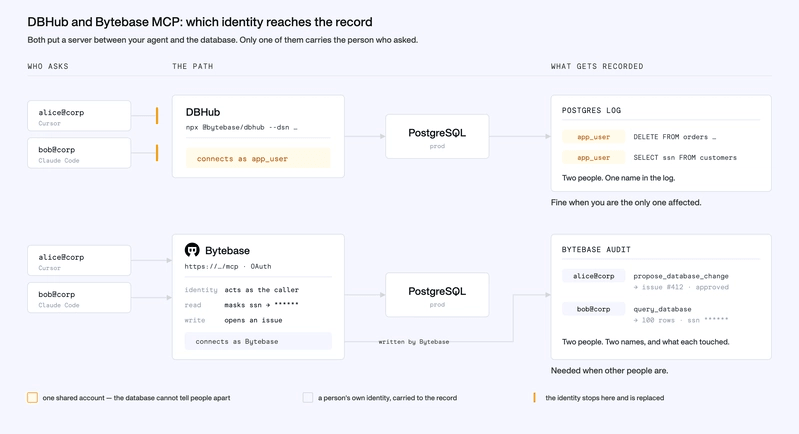Click the first app_user tag in Postgres log
Image resolution: width=799 pixels, height=434 pixels.
593,137
